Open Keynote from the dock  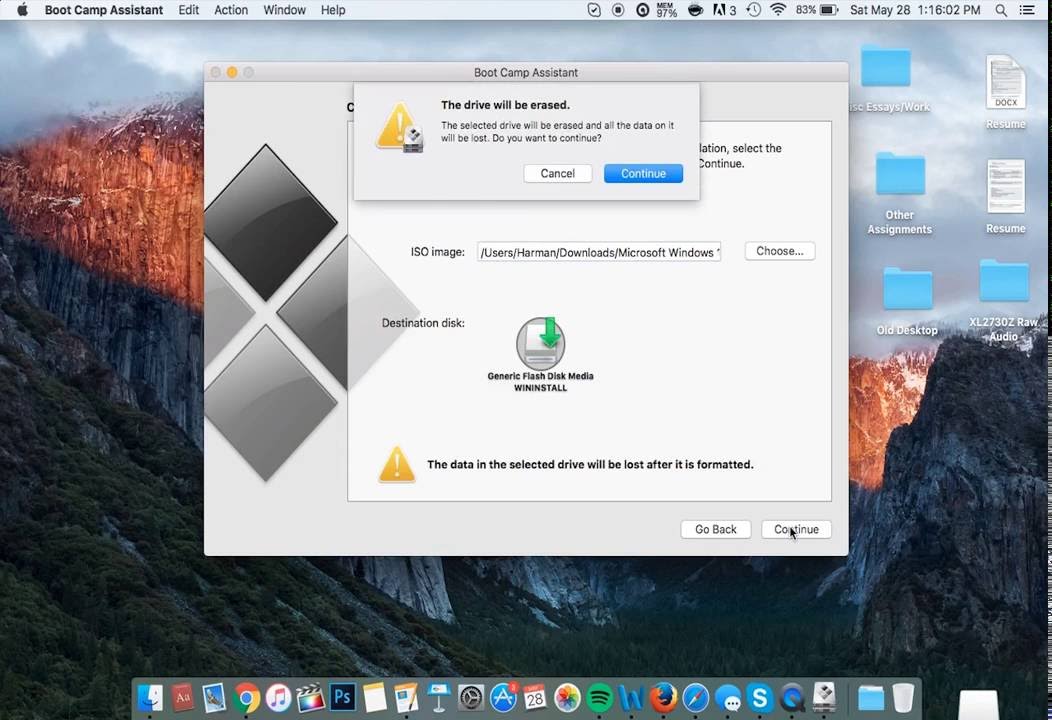tap(439, 698)
